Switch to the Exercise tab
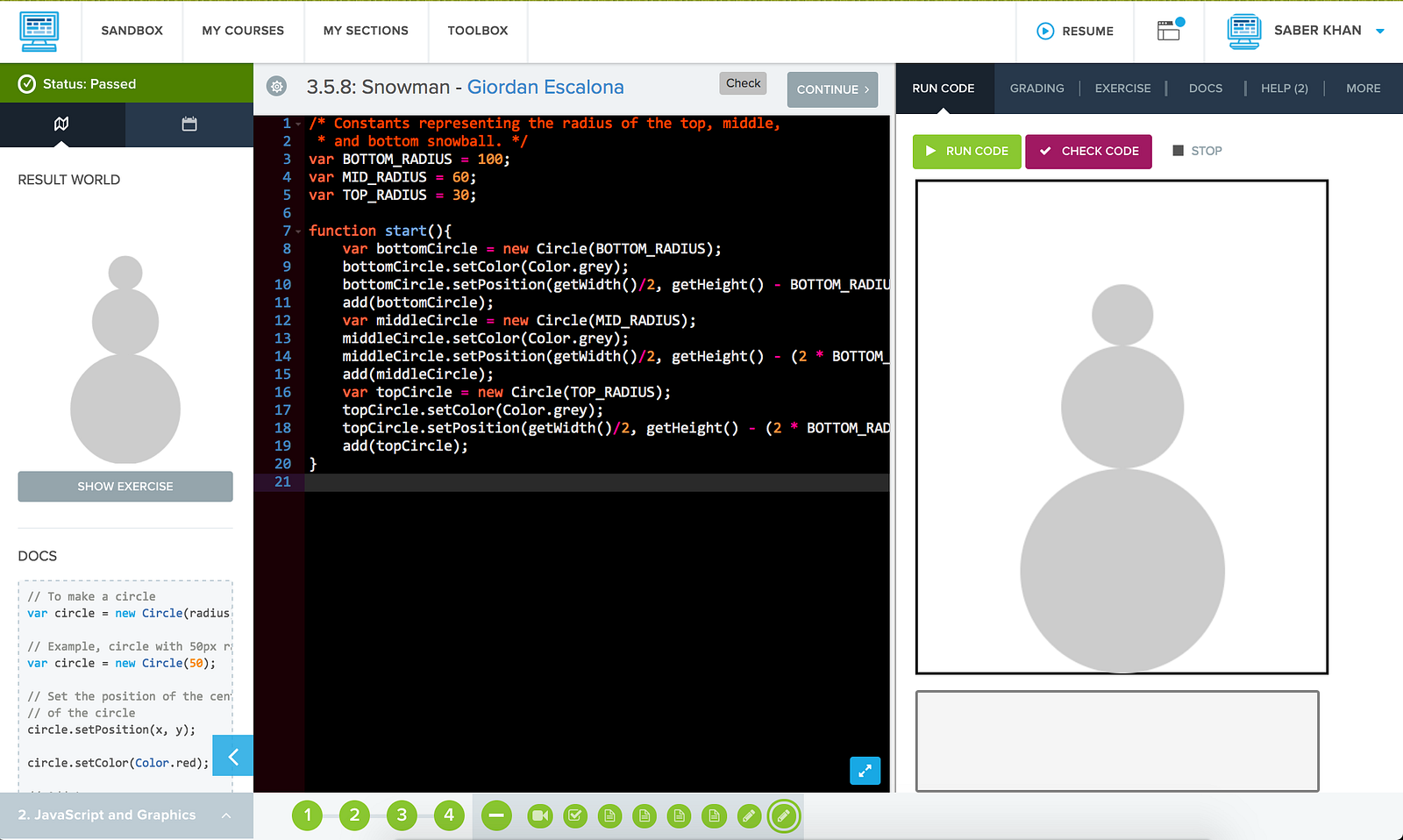Viewport: 1403px width, 840px height. coord(1122,89)
